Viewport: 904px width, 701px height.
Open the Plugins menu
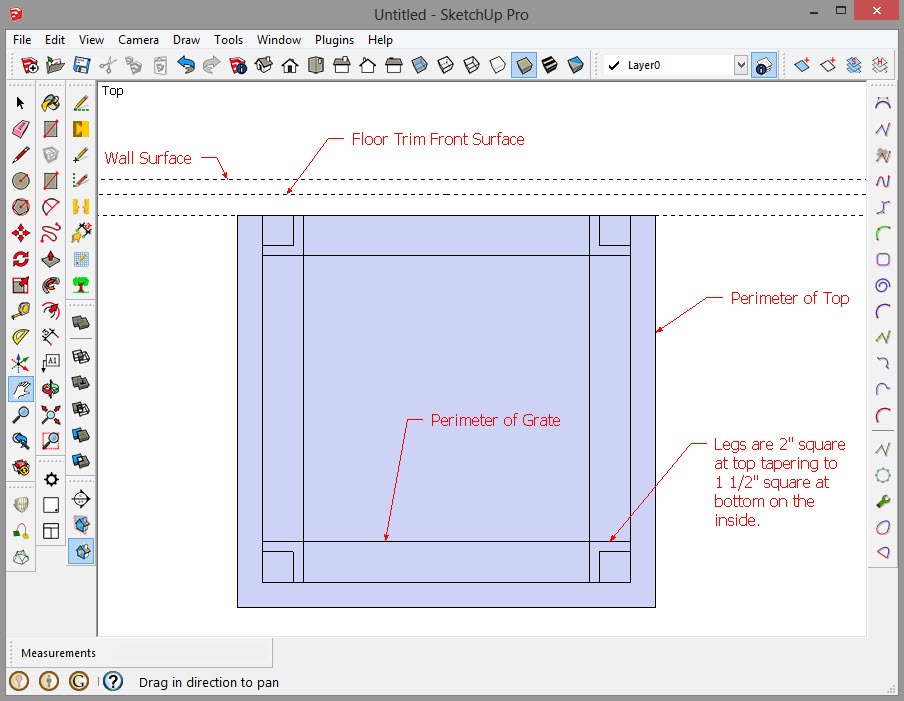pyautogui.click(x=334, y=40)
